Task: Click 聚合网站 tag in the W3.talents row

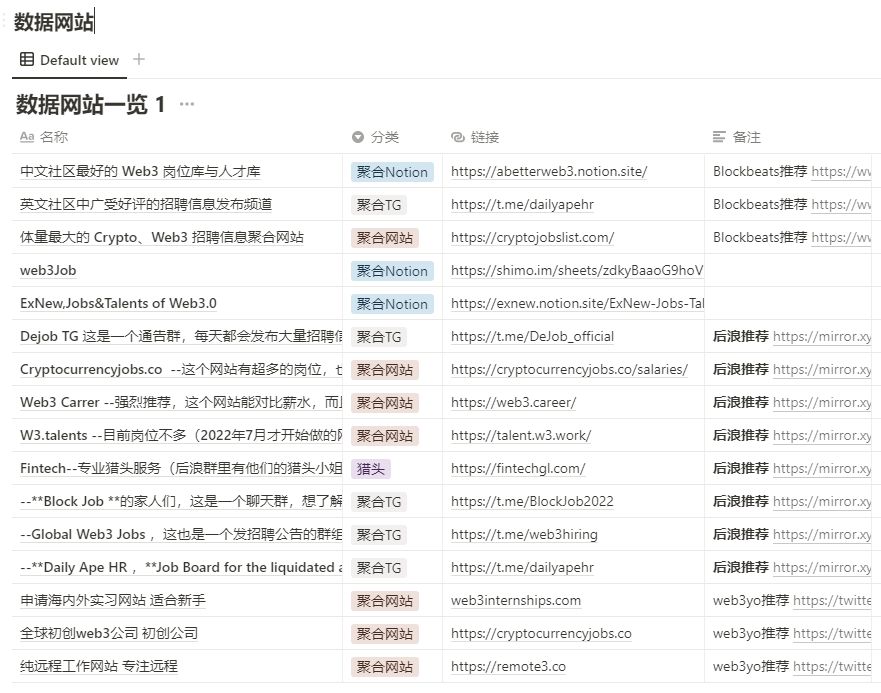Action: pyautogui.click(x=385, y=436)
